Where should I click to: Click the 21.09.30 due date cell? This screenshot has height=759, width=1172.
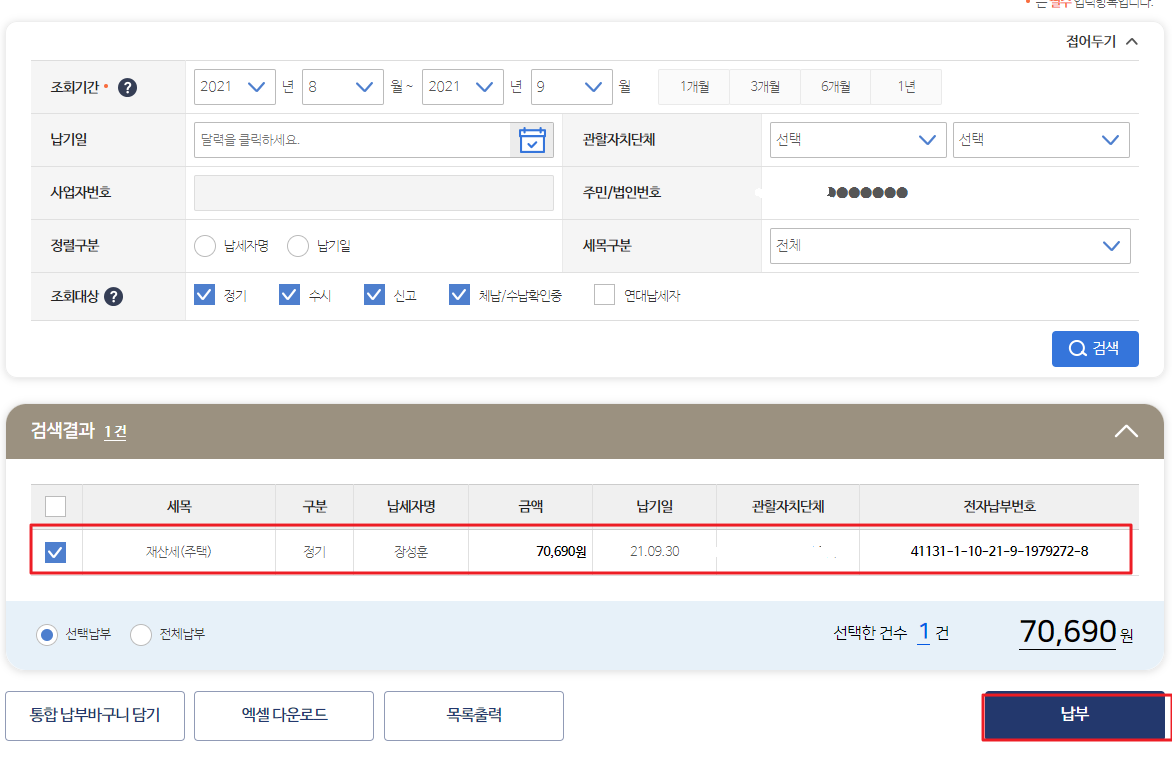point(655,551)
